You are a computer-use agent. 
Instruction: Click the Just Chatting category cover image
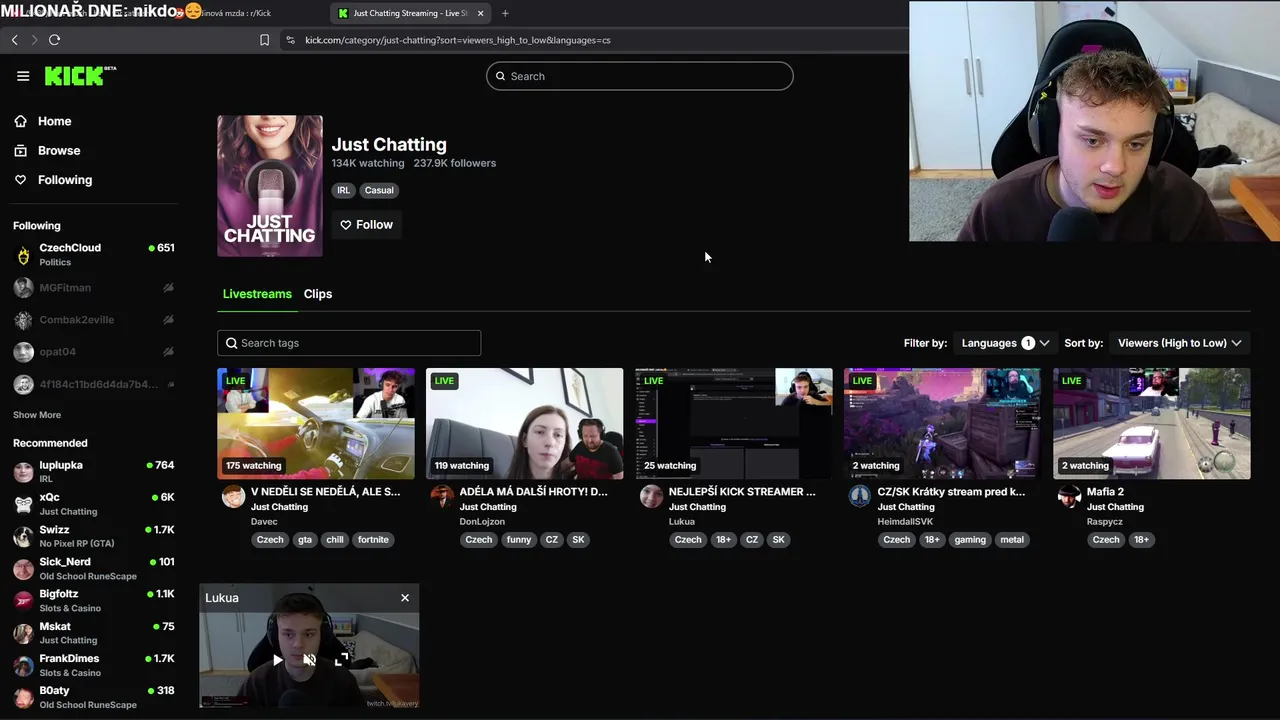click(270, 186)
